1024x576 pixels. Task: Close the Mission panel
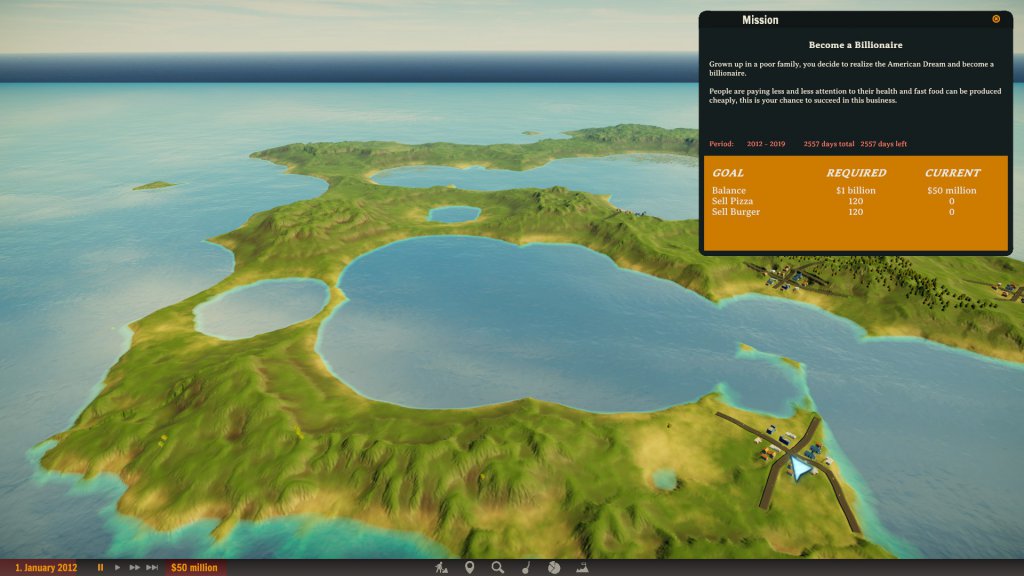tap(996, 19)
